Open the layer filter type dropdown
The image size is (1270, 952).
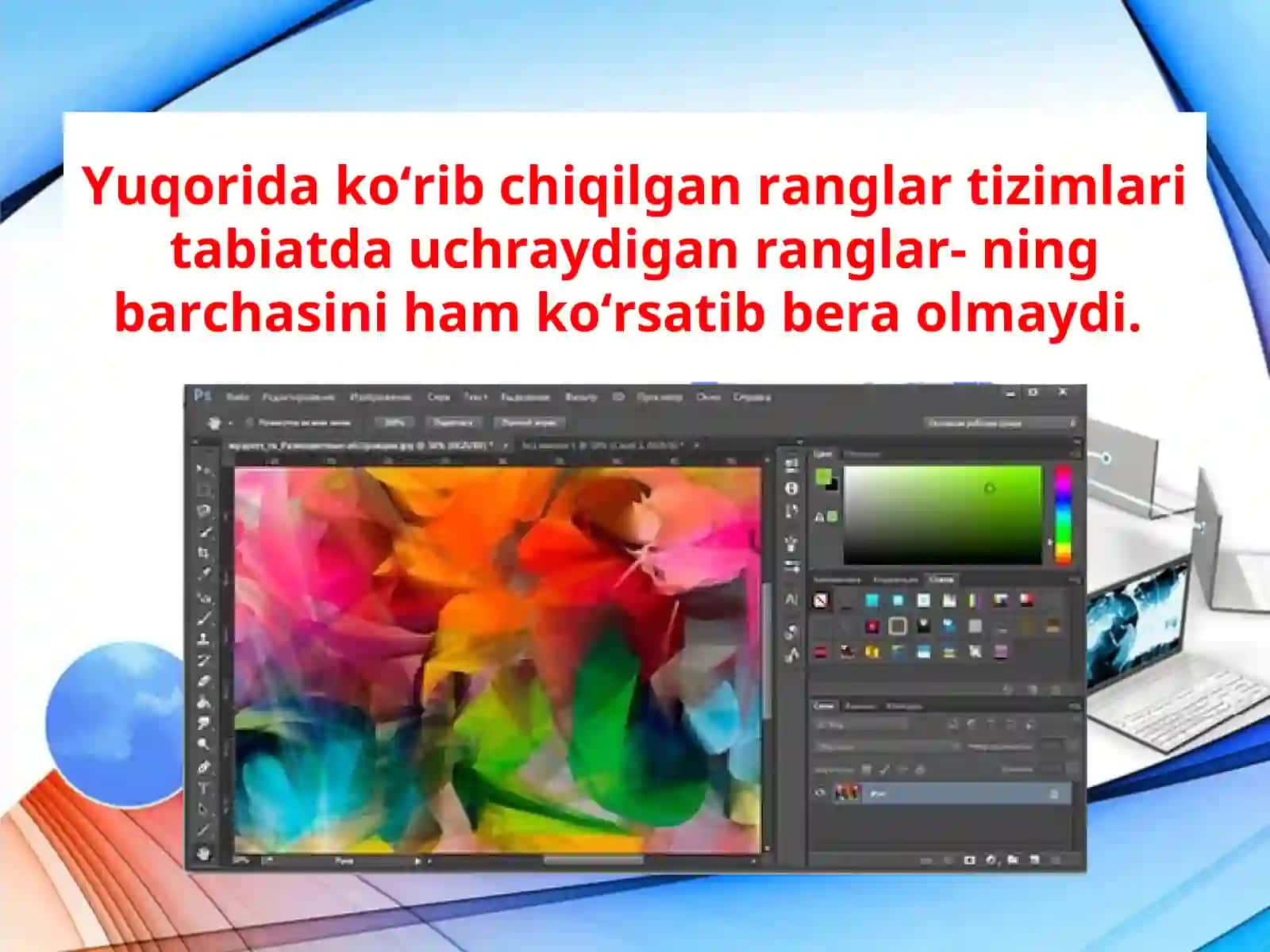click(x=860, y=724)
